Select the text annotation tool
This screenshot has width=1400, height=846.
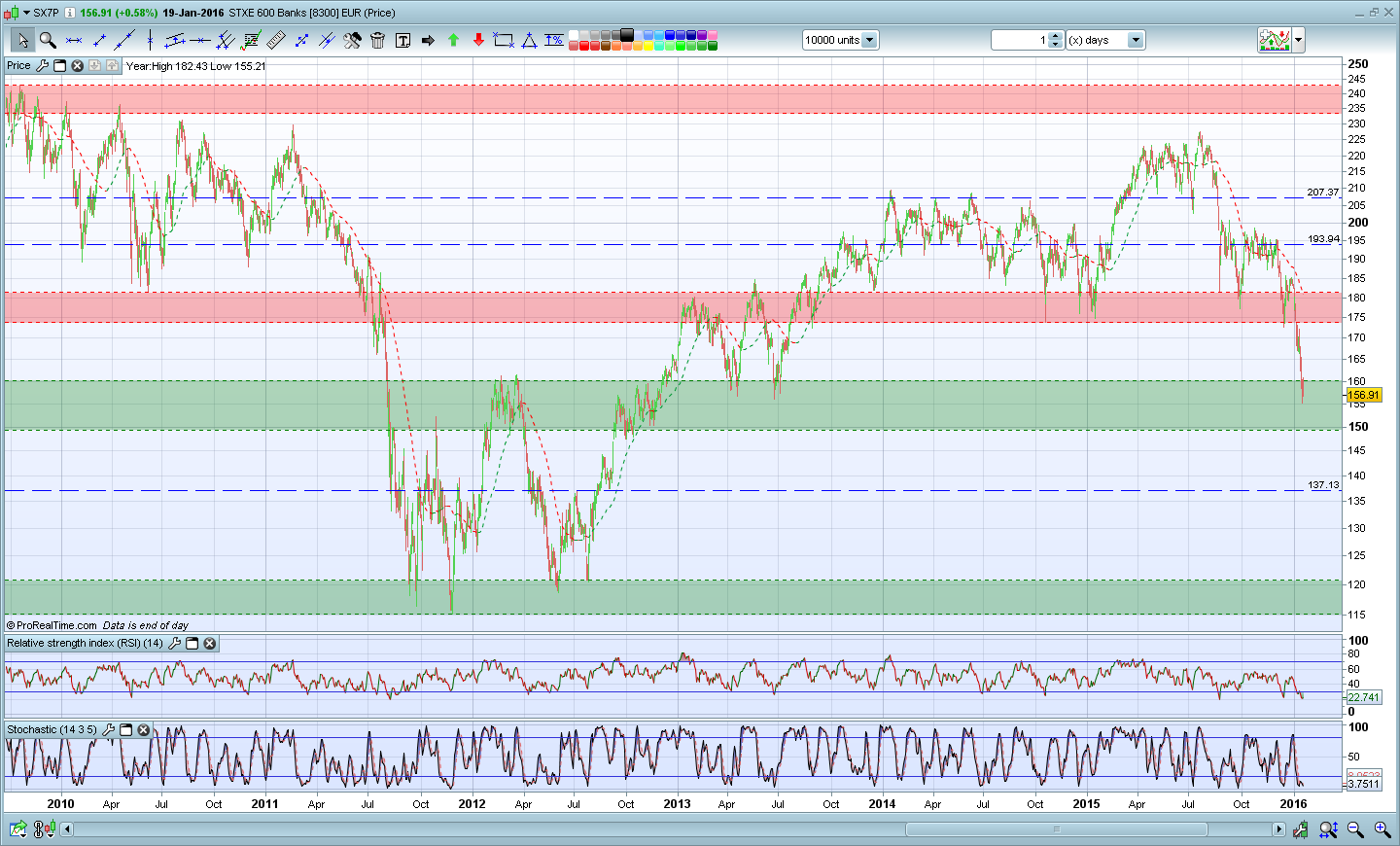click(402, 40)
